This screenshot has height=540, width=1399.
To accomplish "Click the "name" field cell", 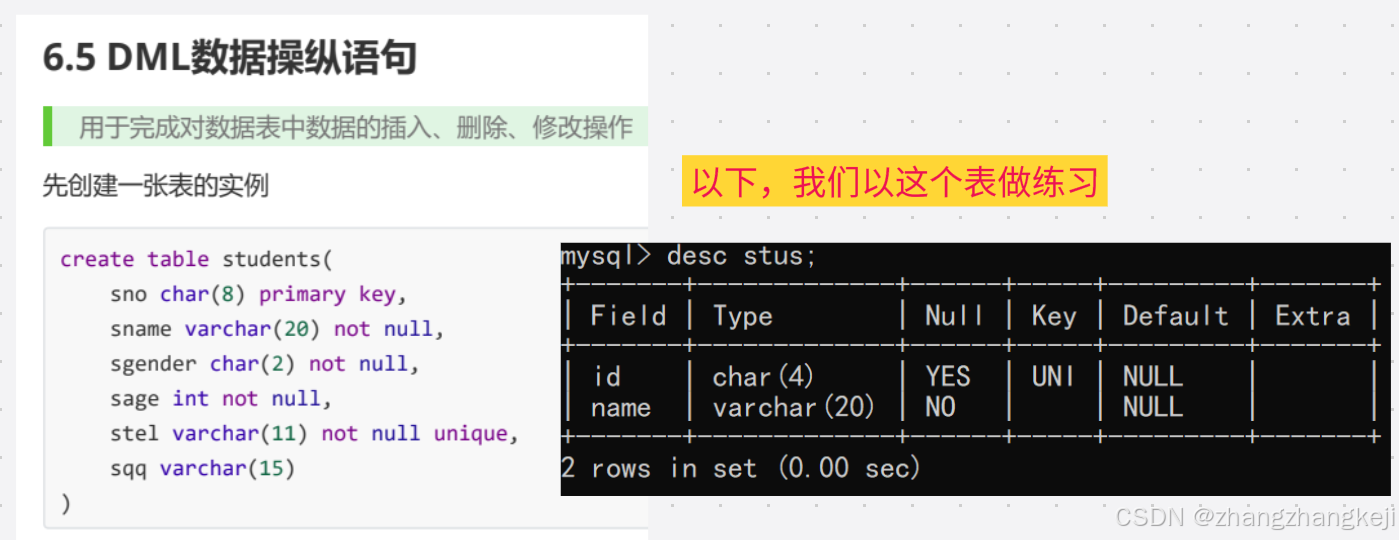I will [621, 408].
